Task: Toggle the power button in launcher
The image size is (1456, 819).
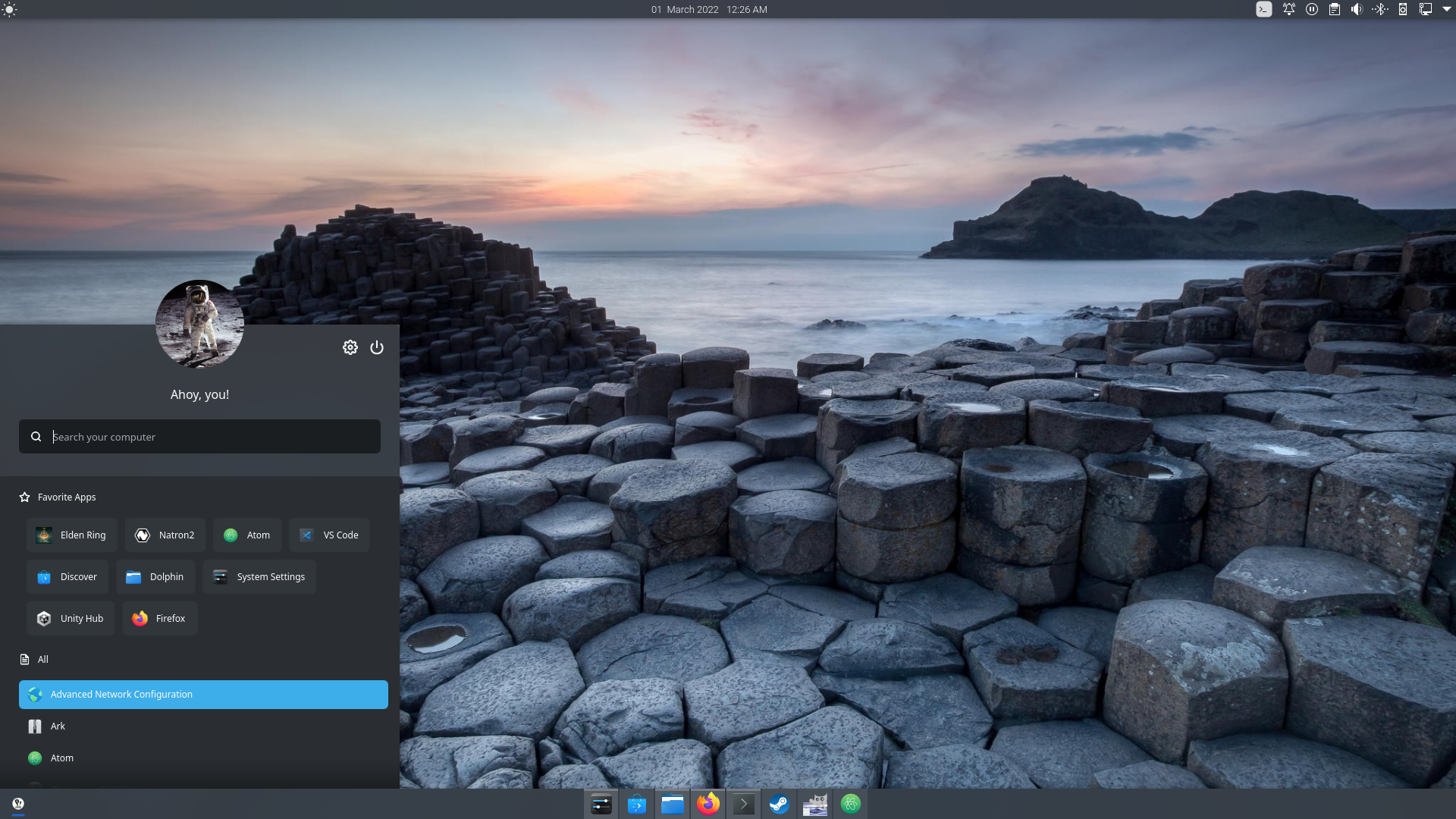Action: click(x=377, y=347)
